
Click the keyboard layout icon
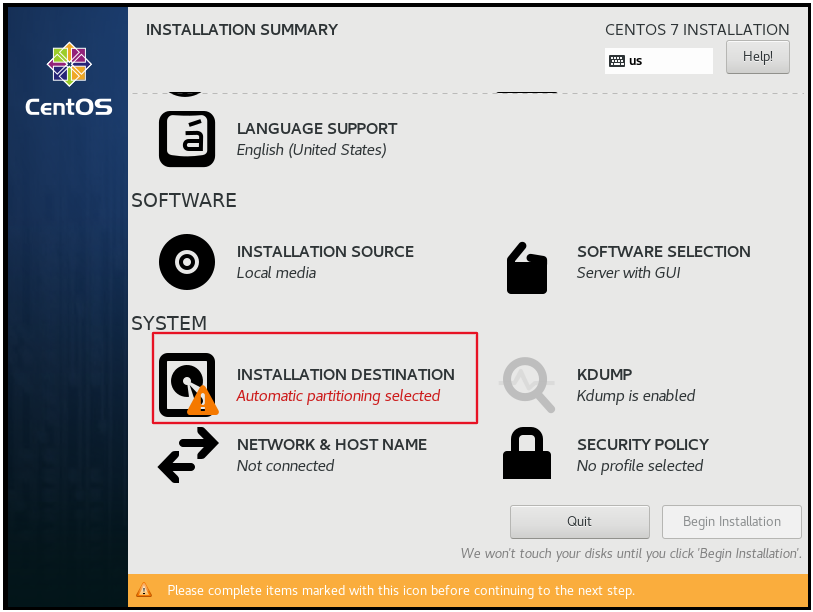tap(616, 61)
